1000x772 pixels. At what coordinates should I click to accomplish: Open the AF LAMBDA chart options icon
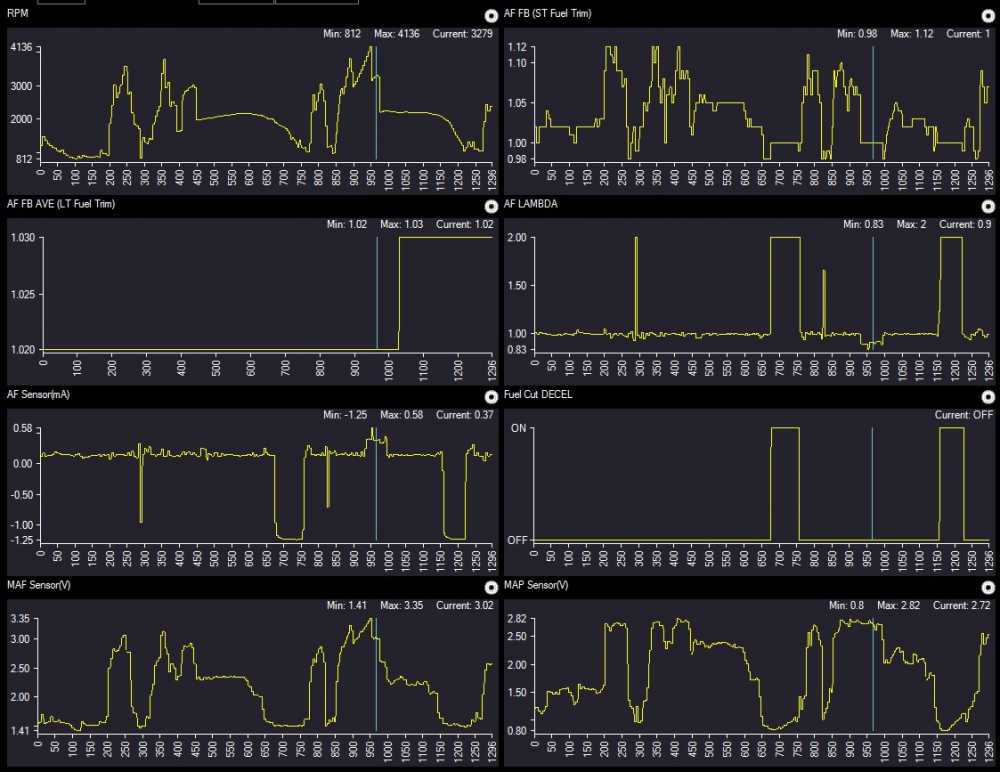(989, 206)
